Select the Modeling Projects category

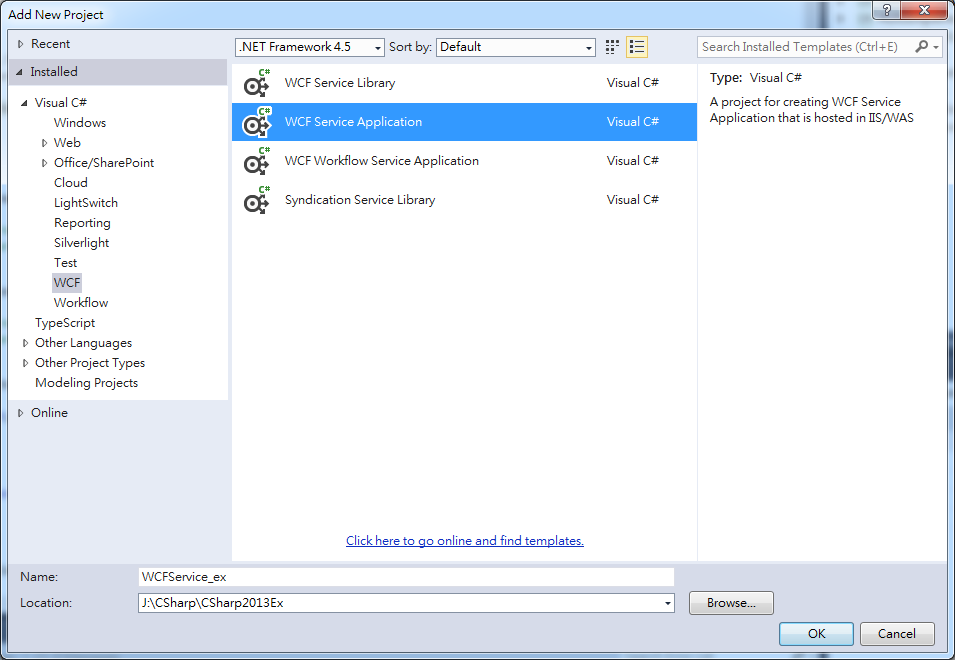click(86, 382)
